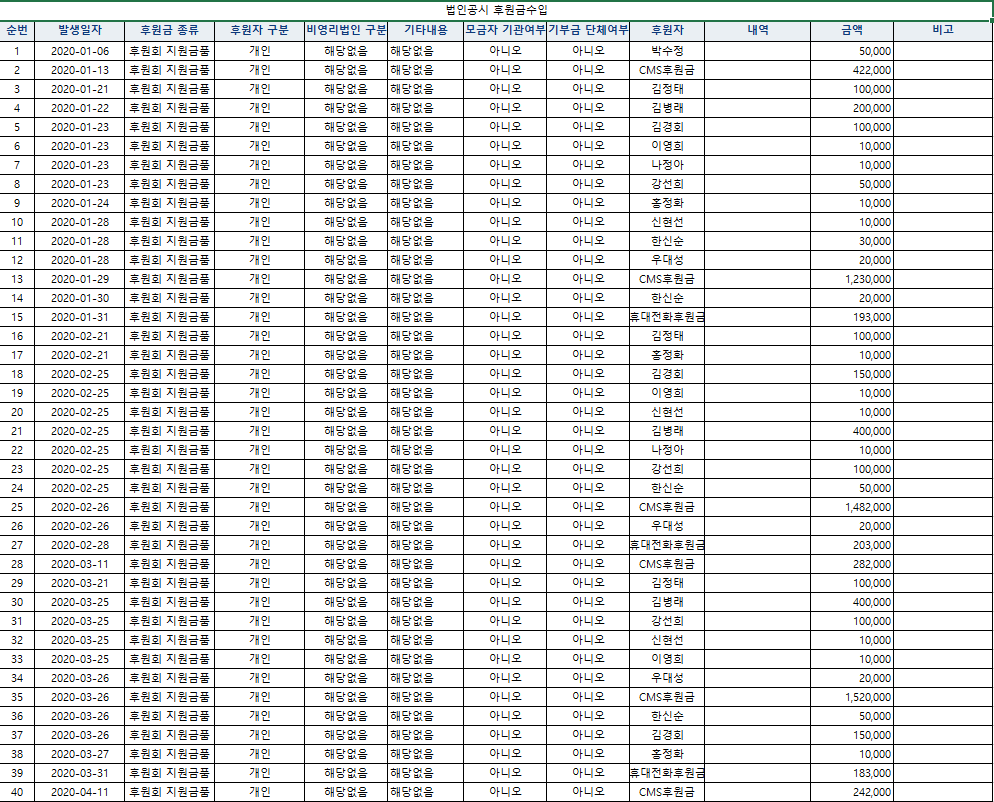Click the 기부금 단체여부 column header
Screen dimensions: 994x802
pyautogui.click(x=588, y=30)
